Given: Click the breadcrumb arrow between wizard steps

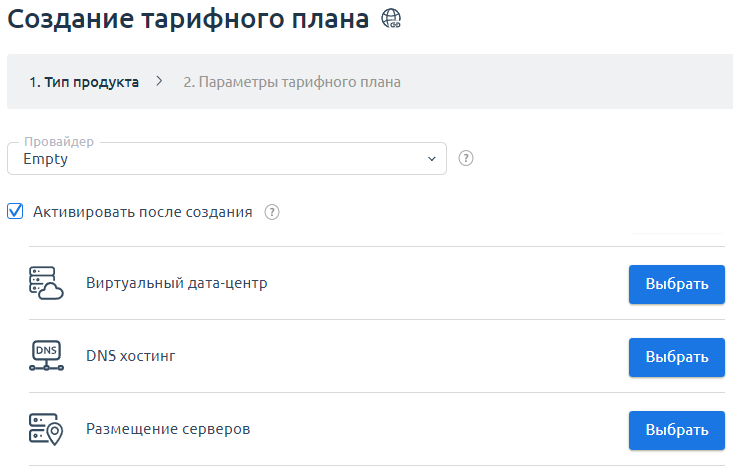Looking at the screenshot, I should click(160, 82).
